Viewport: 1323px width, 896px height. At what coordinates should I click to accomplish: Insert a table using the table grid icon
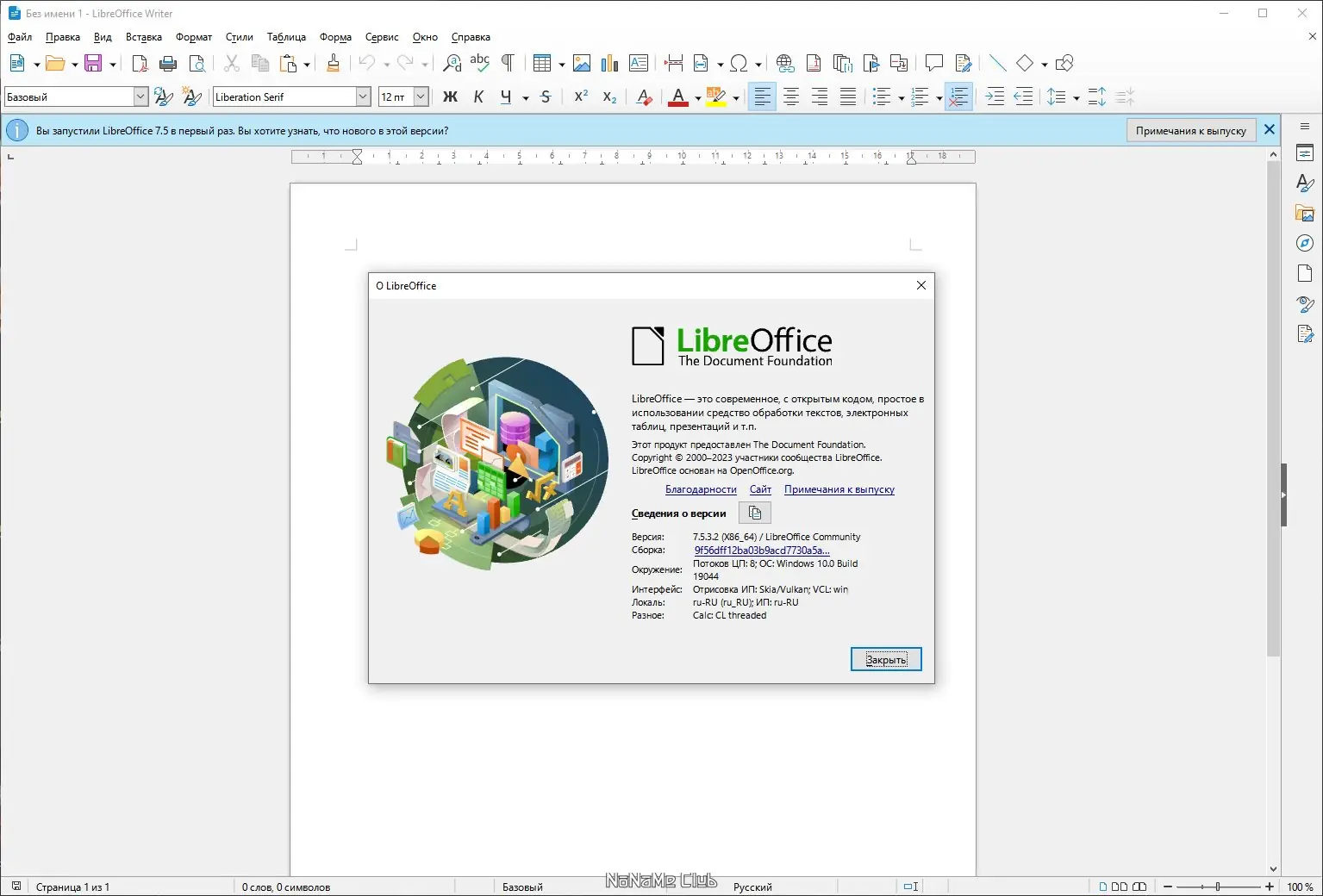tap(542, 63)
